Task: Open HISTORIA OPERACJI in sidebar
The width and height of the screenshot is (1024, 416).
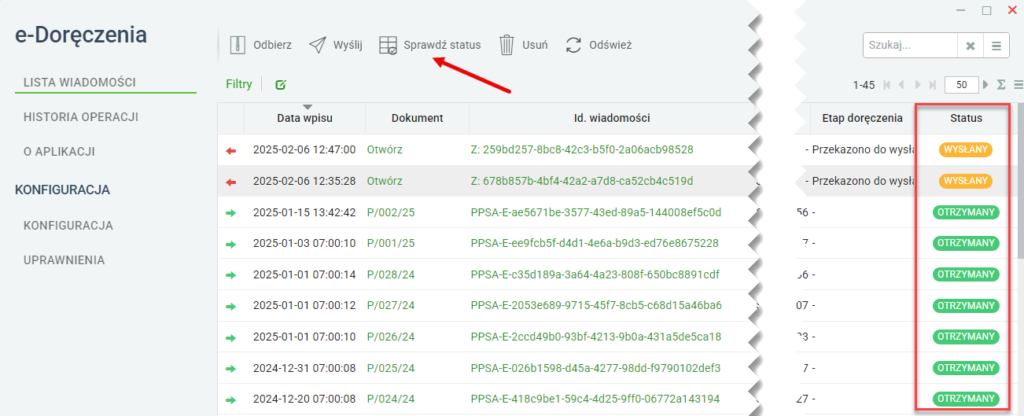Action: (81, 117)
